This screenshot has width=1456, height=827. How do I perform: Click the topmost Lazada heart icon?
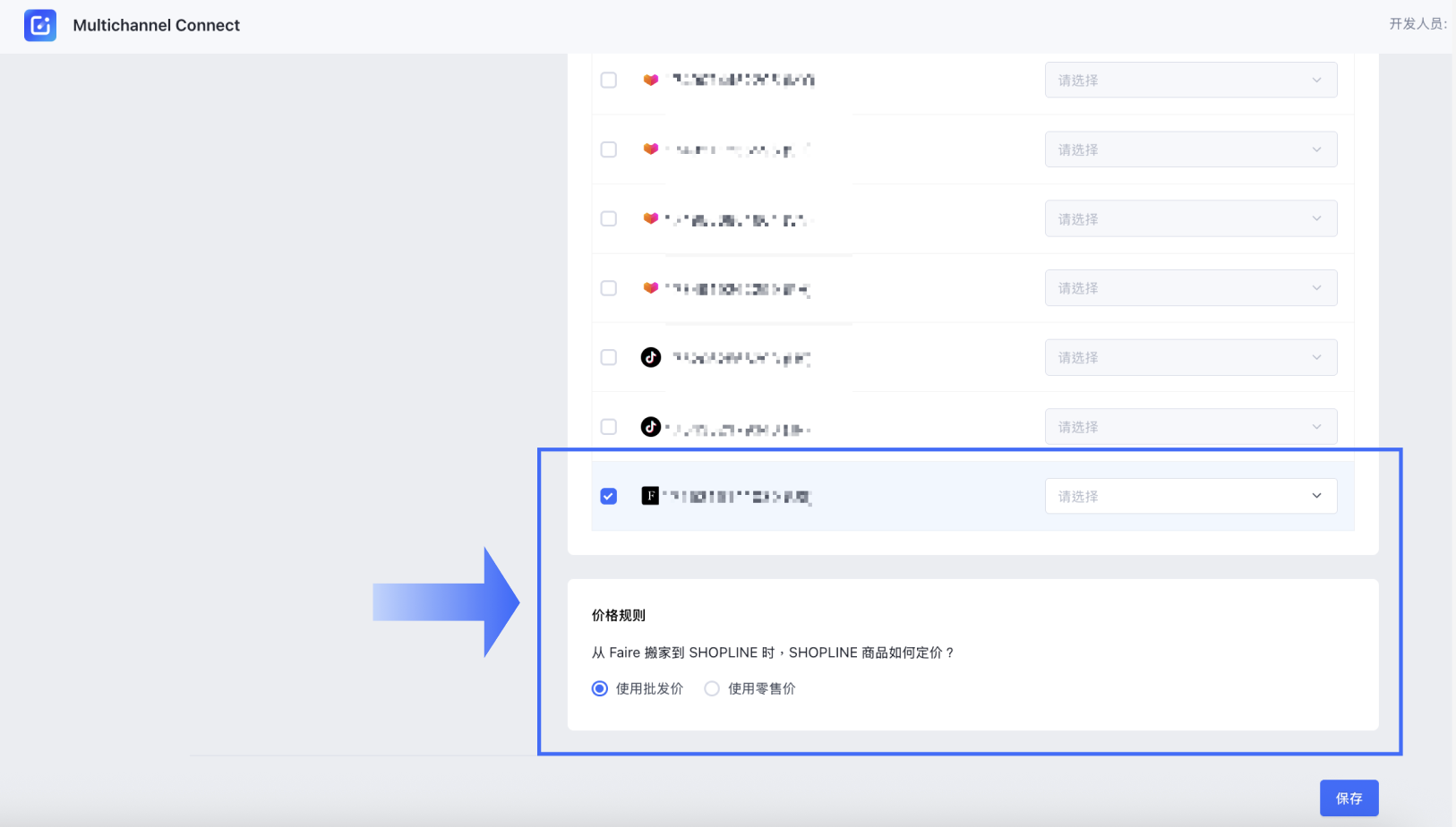pos(651,80)
